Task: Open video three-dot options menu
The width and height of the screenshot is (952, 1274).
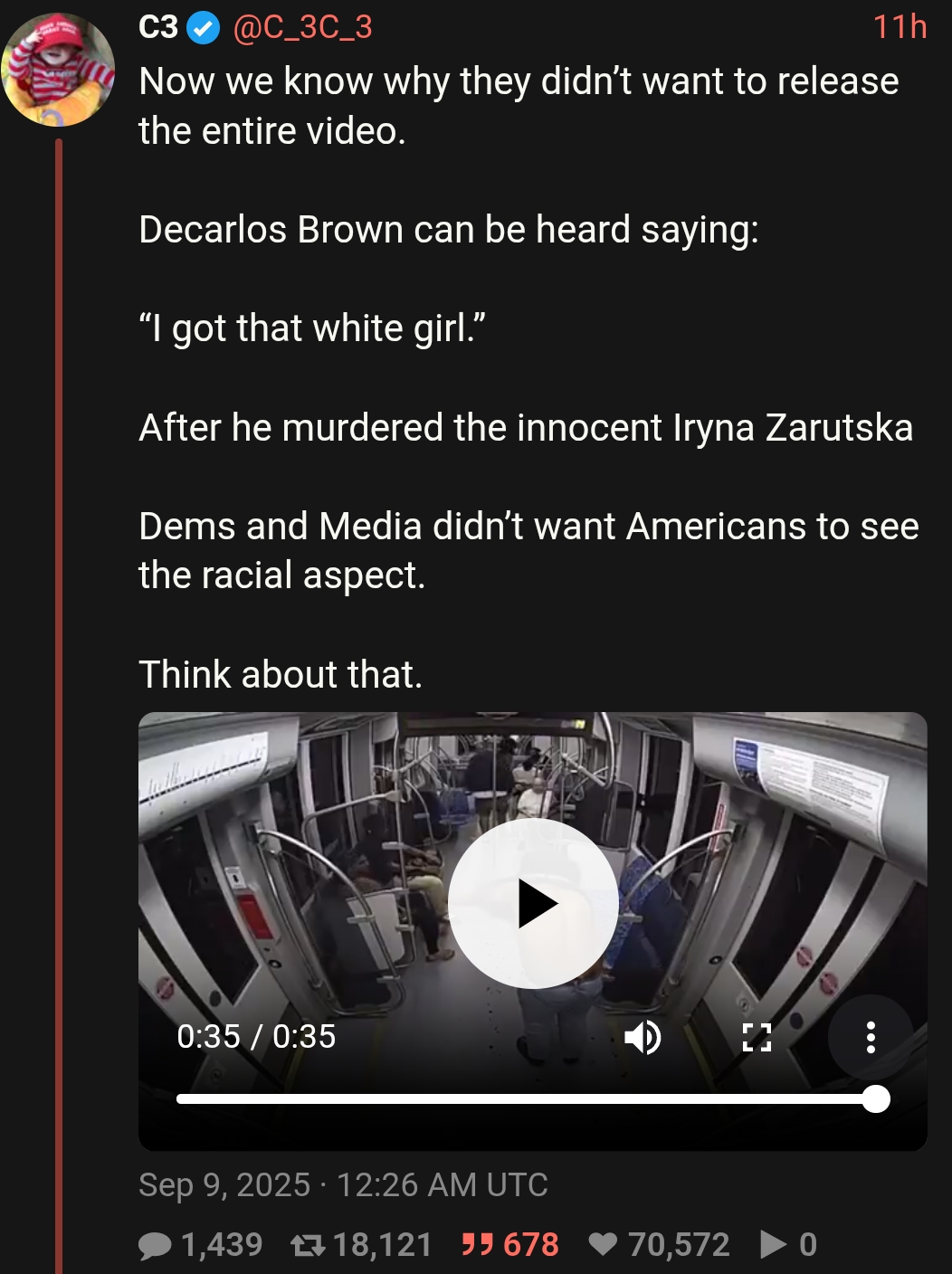Action: point(871,1037)
